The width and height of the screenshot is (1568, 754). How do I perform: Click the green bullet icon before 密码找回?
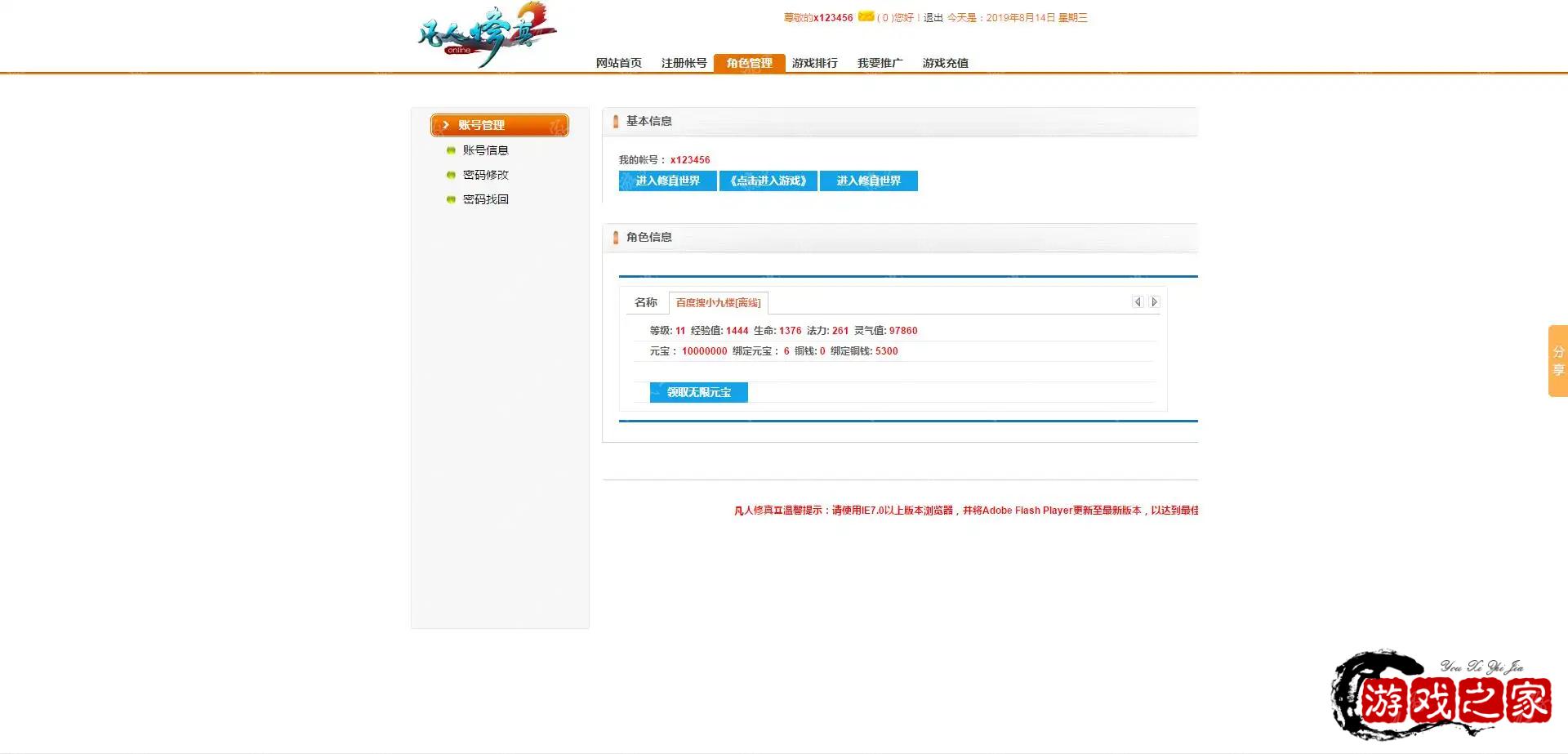(x=451, y=199)
